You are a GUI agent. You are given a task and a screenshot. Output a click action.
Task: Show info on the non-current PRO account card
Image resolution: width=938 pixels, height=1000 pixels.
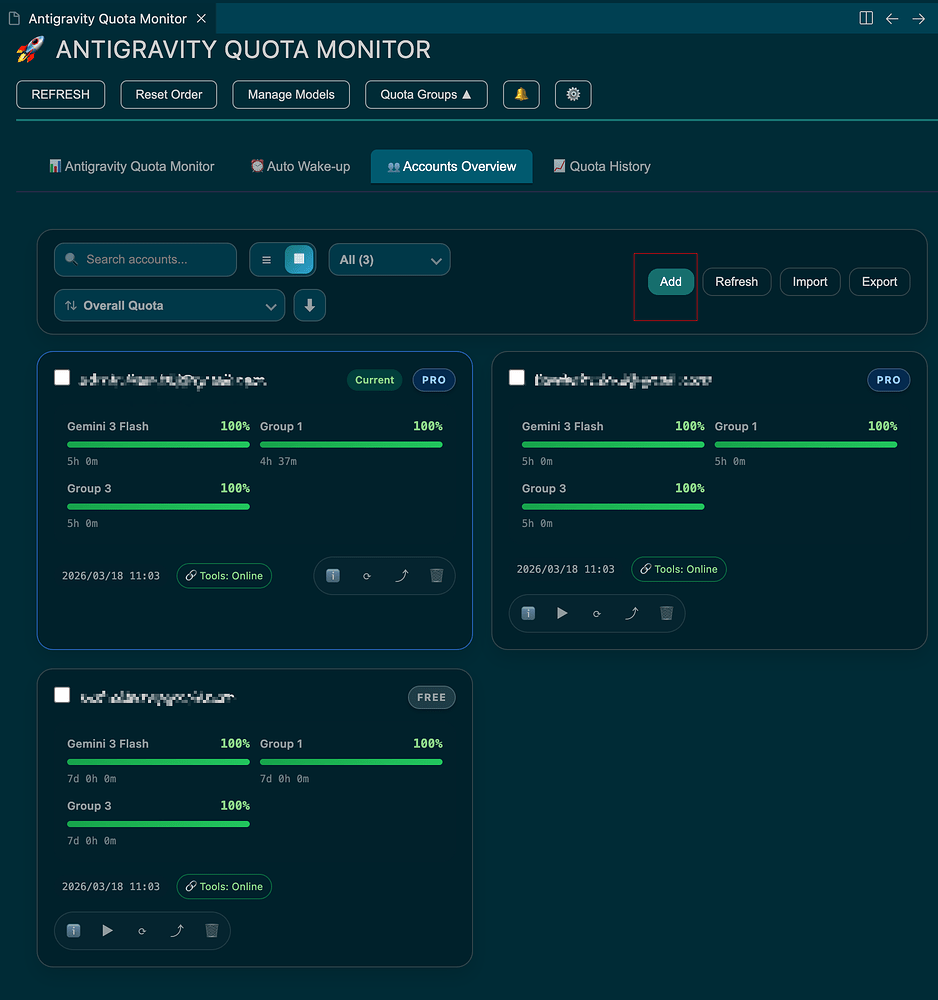[x=528, y=613]
